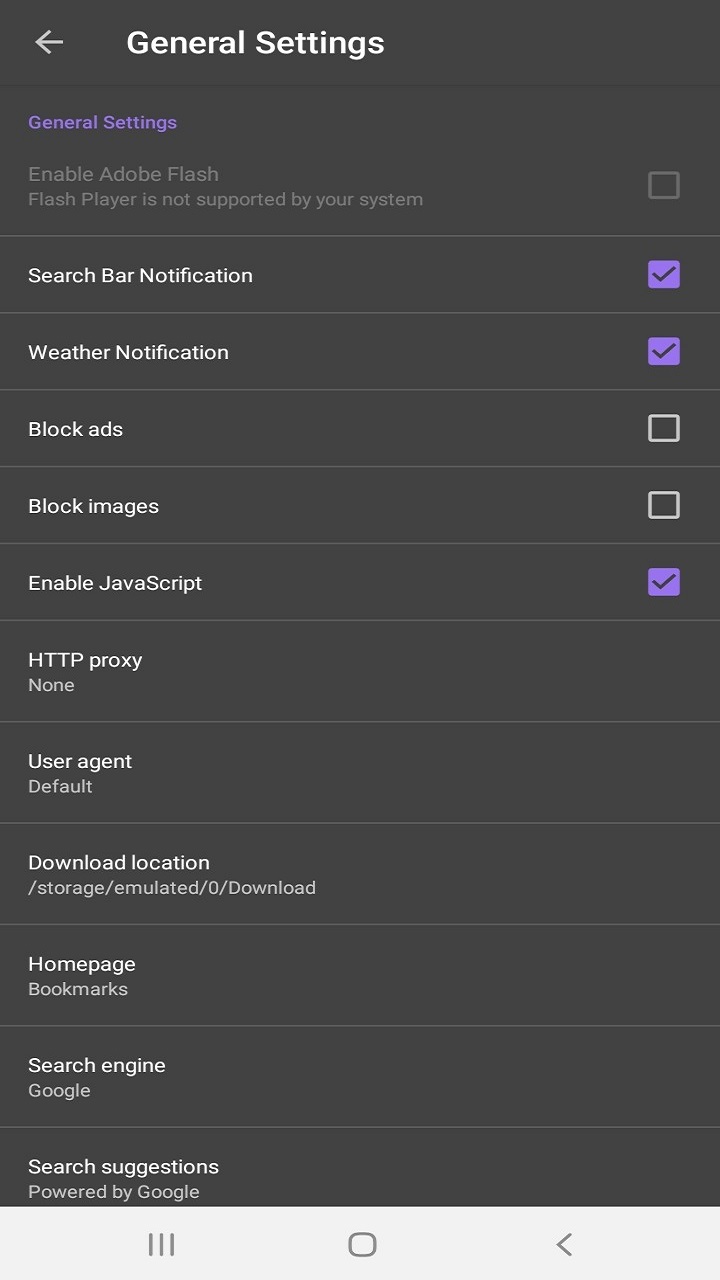
Task: Tap the Block ads row label
Action: (75, 429)
